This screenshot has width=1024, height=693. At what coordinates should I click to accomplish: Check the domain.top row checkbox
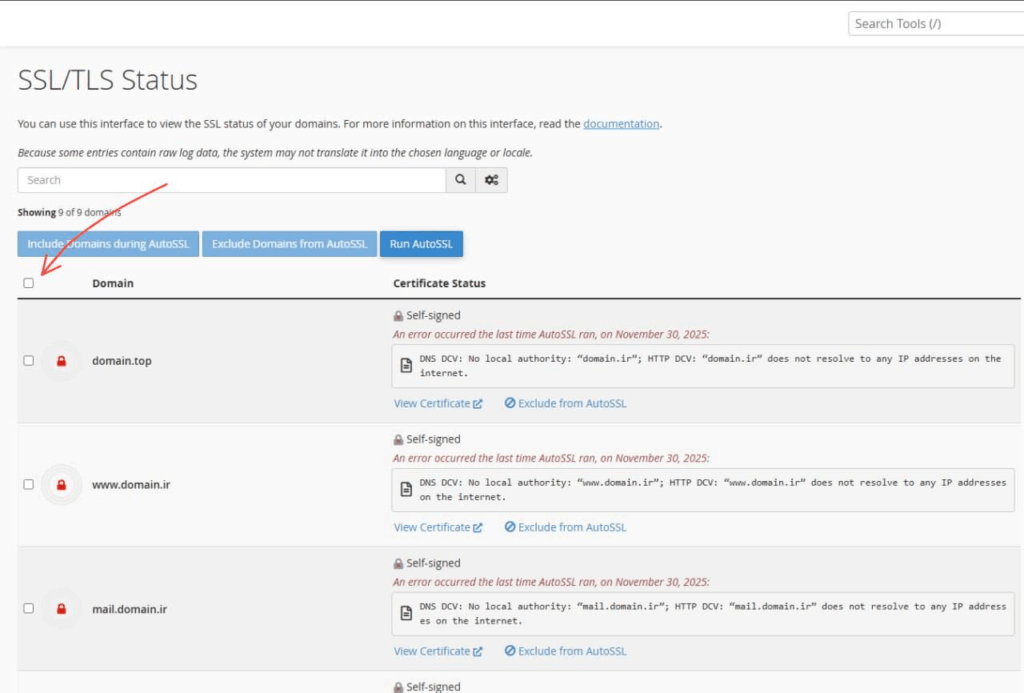point(28,361)
